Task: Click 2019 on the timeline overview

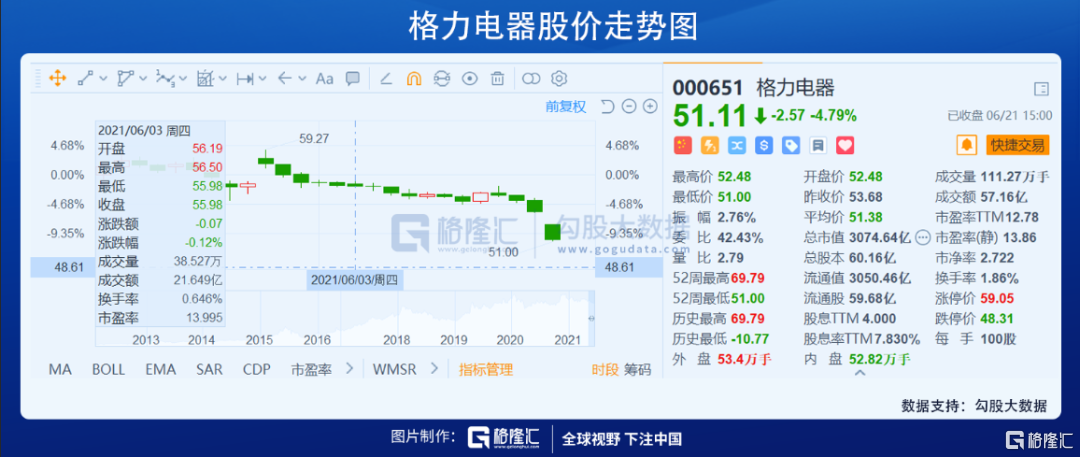Action: (455, 340)
